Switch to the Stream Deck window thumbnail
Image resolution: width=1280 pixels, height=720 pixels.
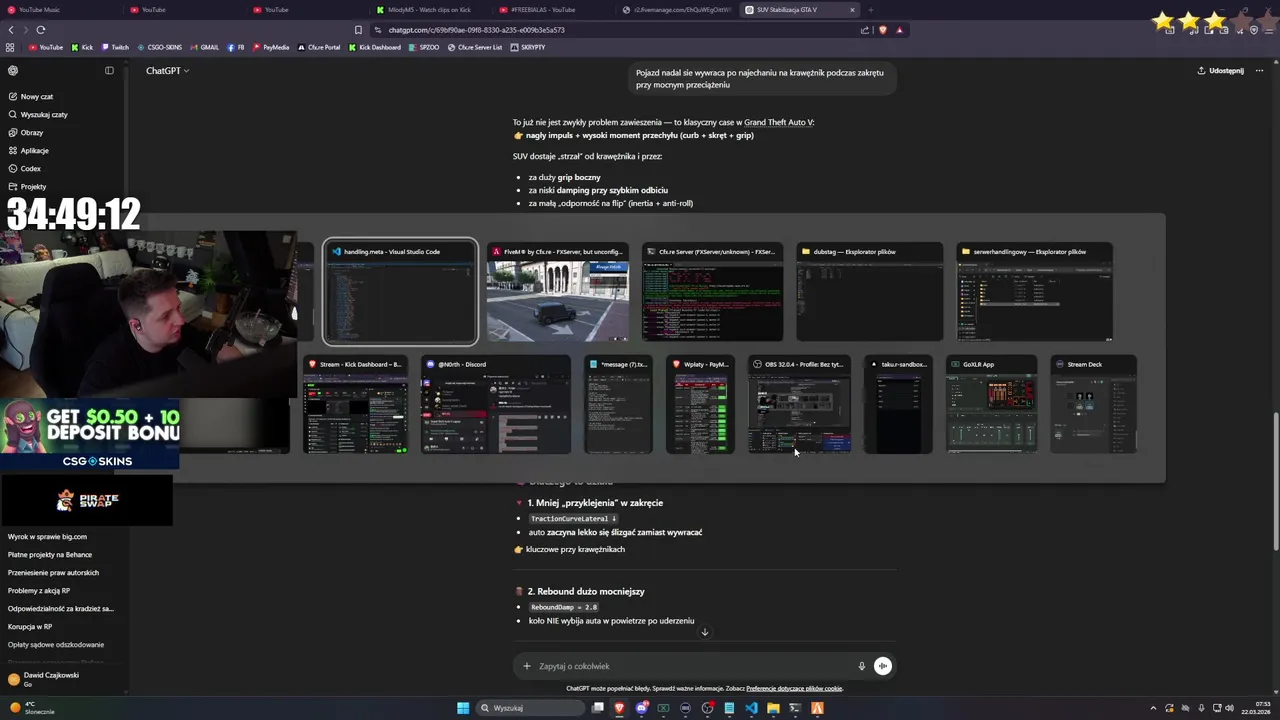click(x=1093, y=405)
